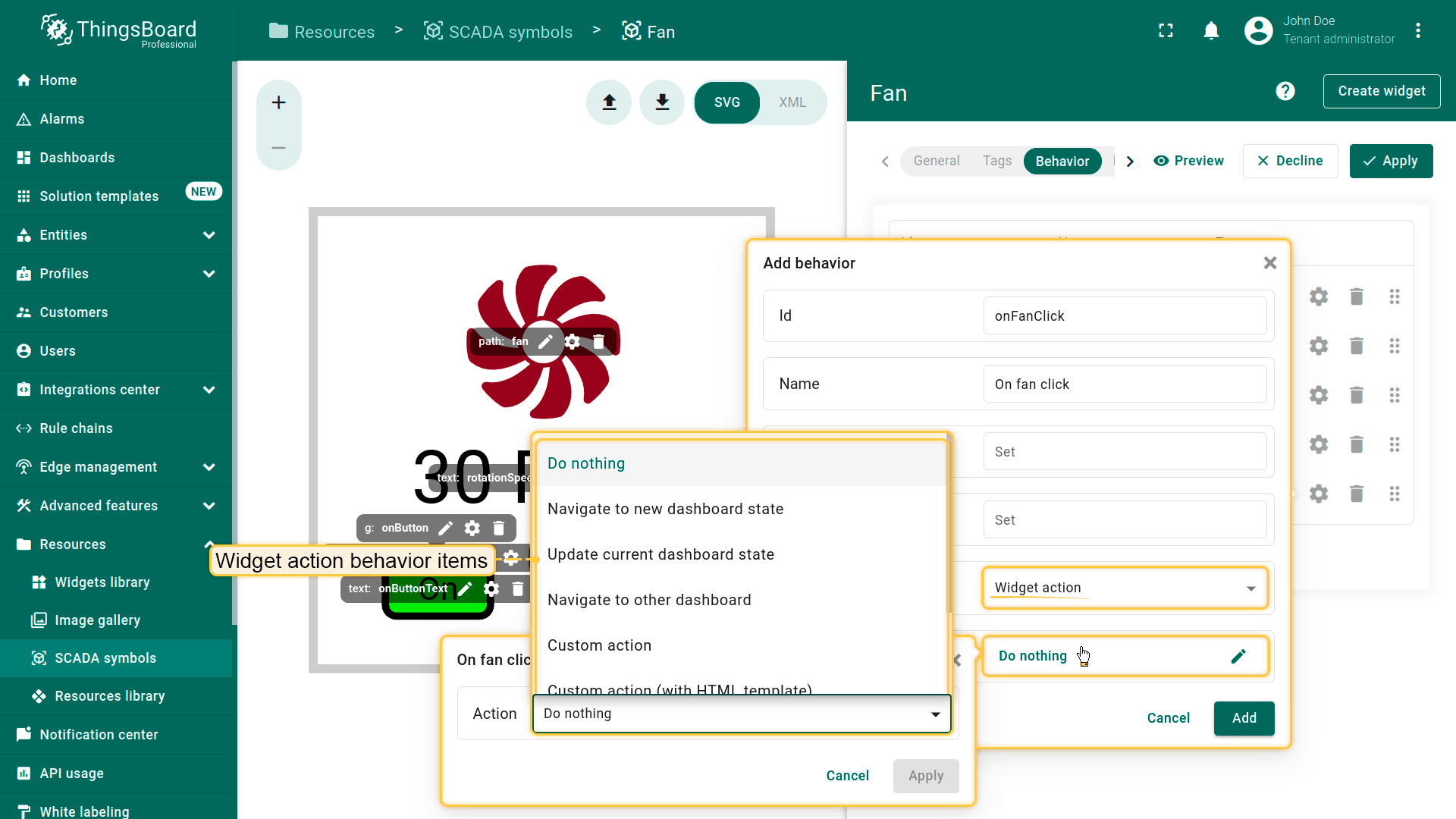Click the Id input field onFanClick
1456x819 pixels.
(x=1124, y=316)
